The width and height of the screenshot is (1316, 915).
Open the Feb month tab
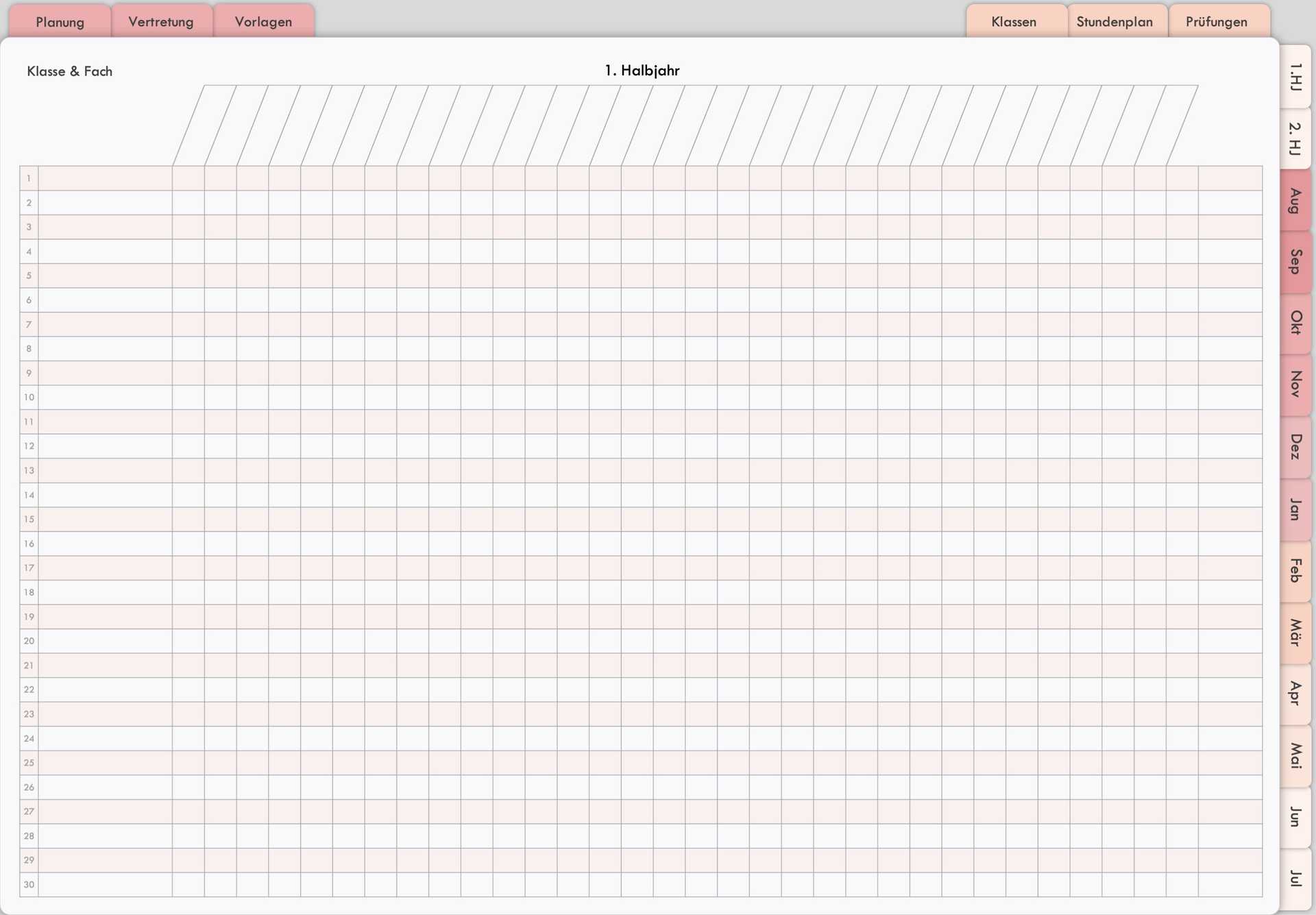point(1295,570)
